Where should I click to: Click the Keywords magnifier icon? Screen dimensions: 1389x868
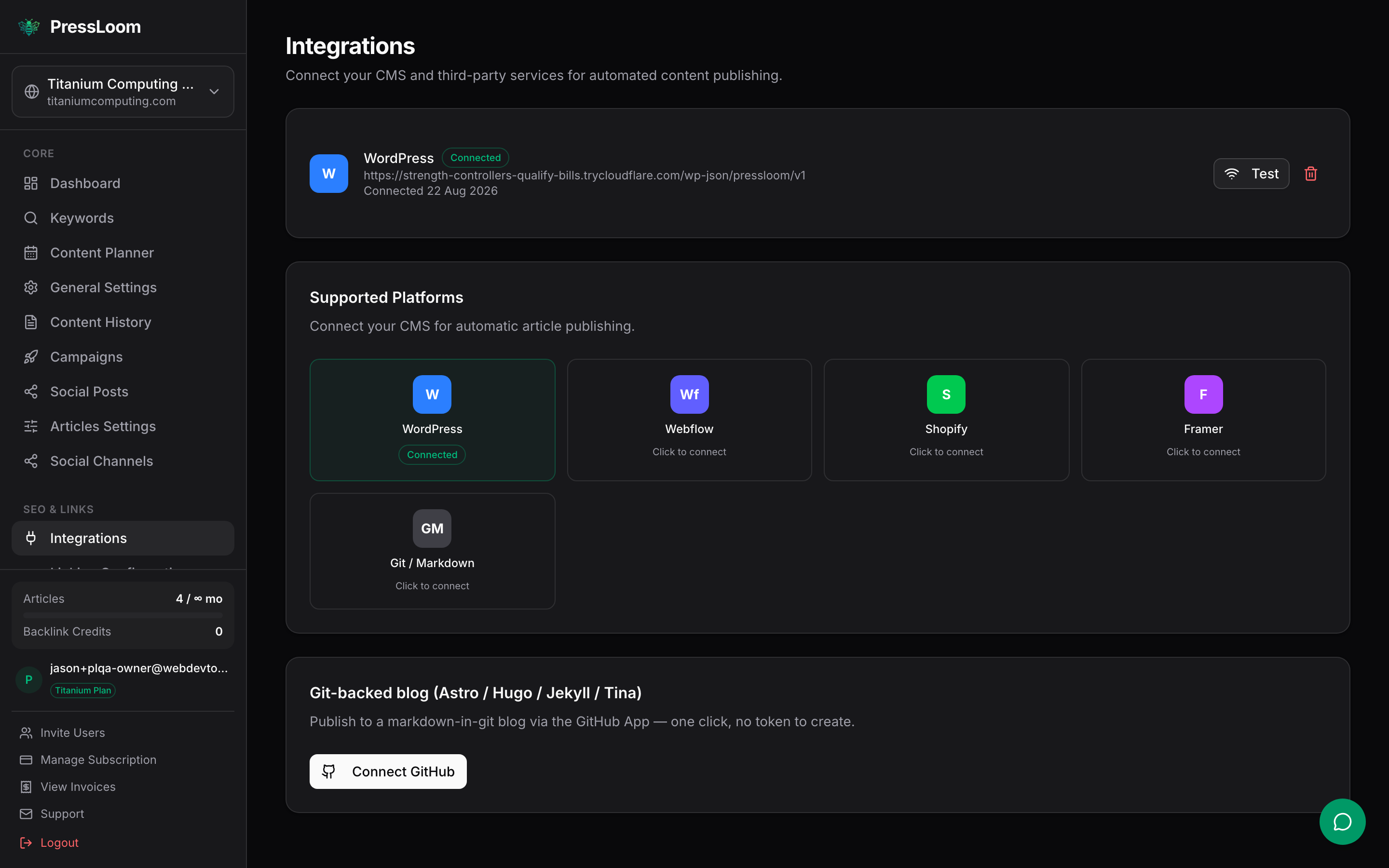31,218
